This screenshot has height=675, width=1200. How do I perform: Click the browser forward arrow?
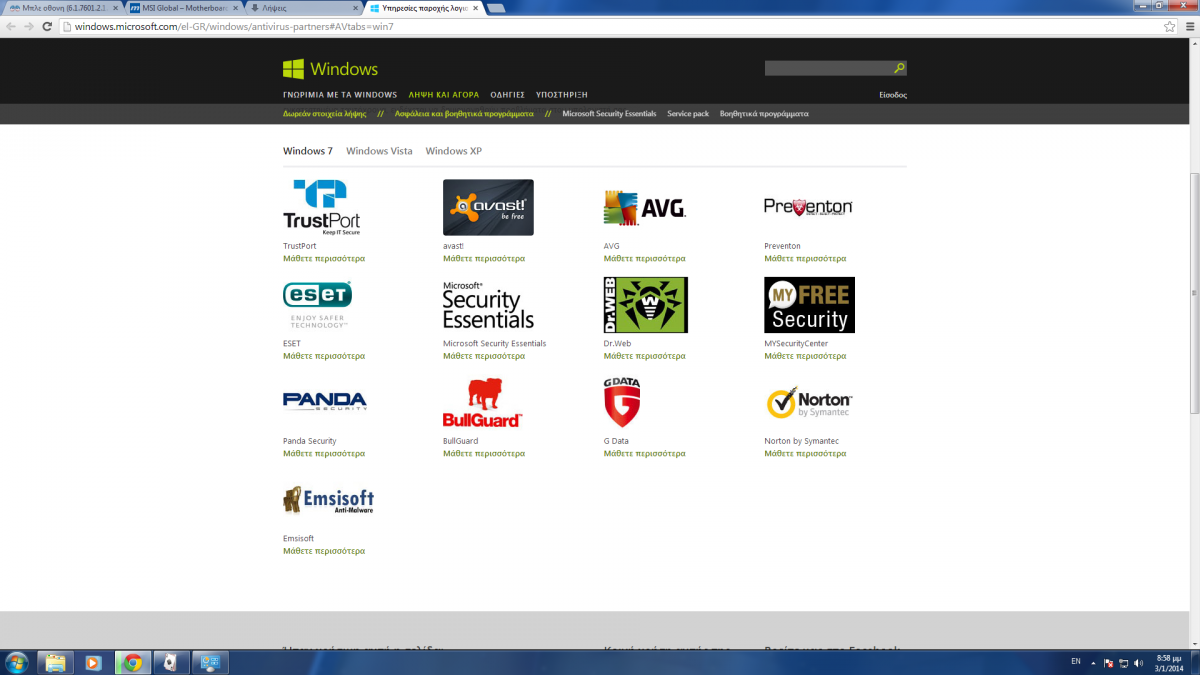click(x=29, y=26)
